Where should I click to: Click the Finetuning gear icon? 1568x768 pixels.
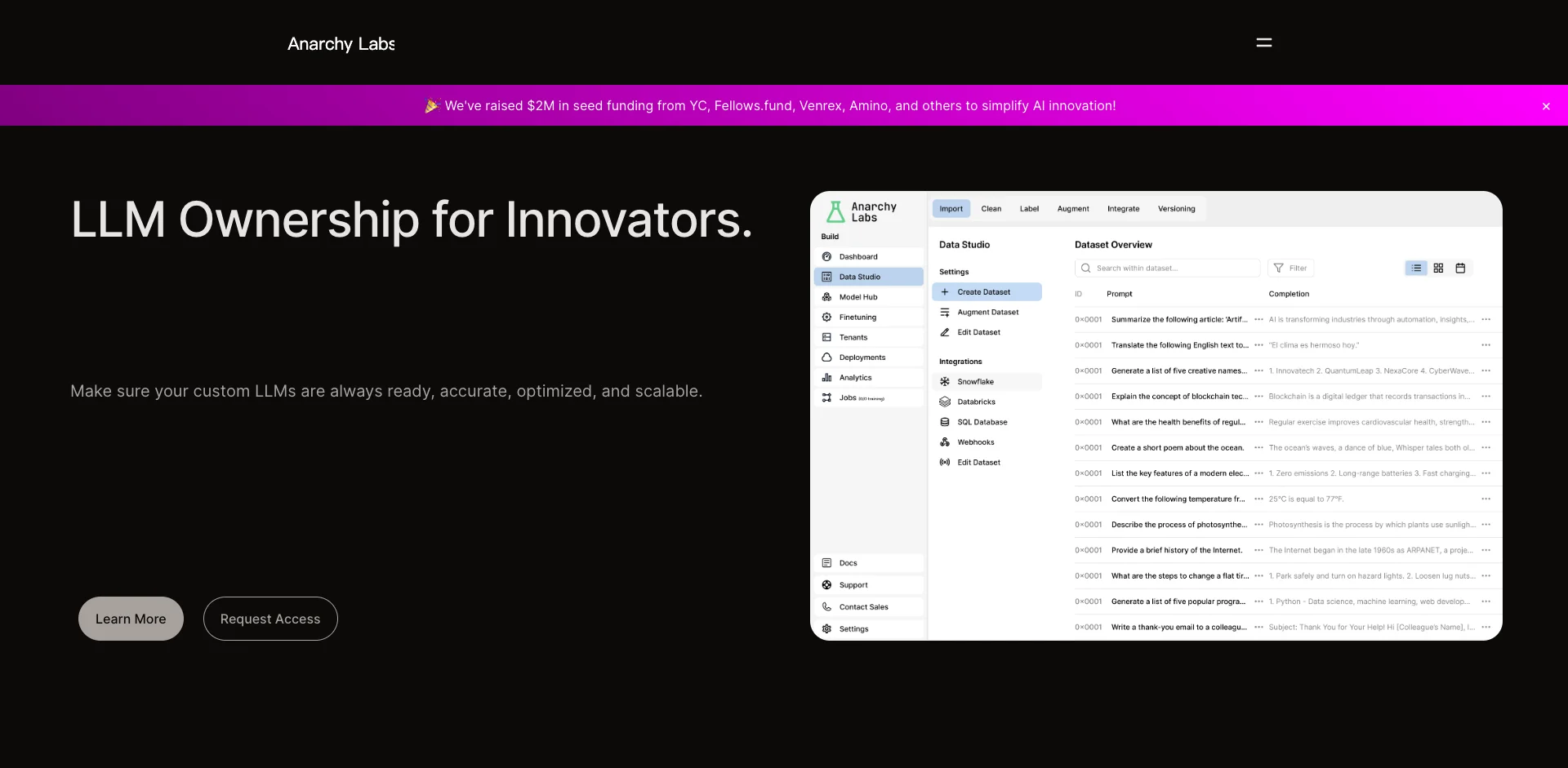pyautogui.click(x=826, y=317)
